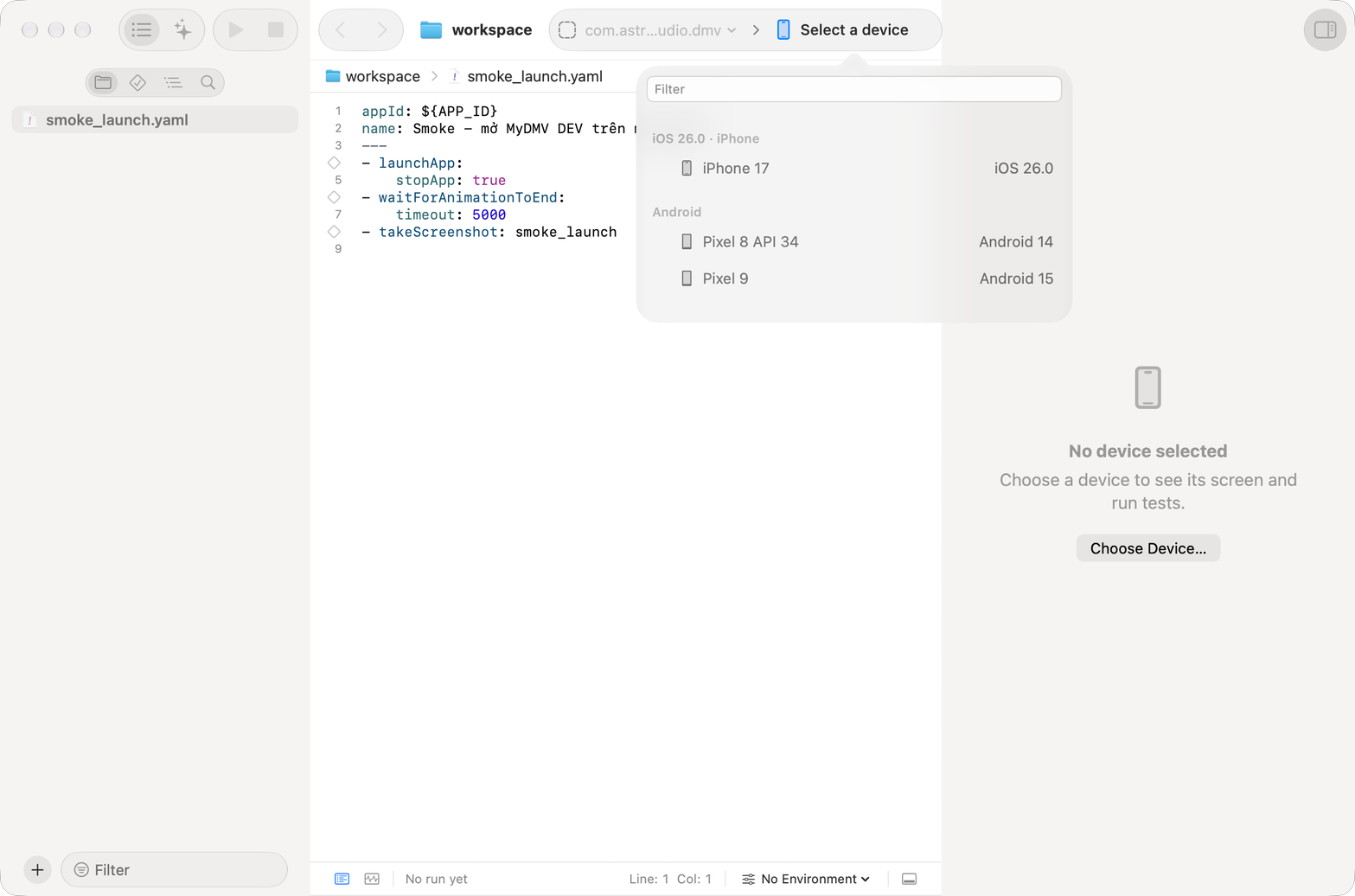Focus the device list Filter field
The width and height of the screenshot is (1355, 896).
click(853, 89)
